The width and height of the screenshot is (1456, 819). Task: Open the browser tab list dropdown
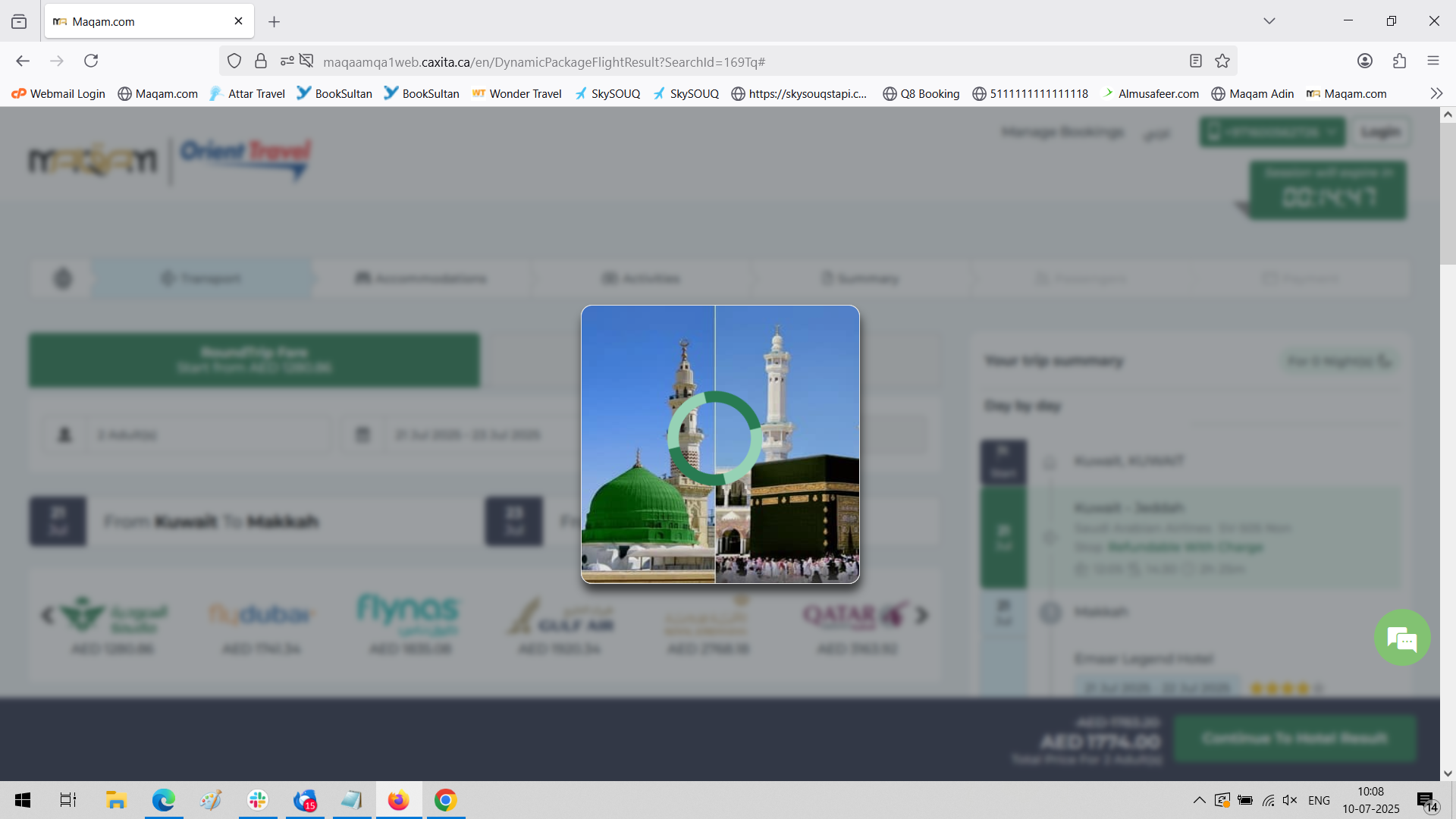[1269, 20]
